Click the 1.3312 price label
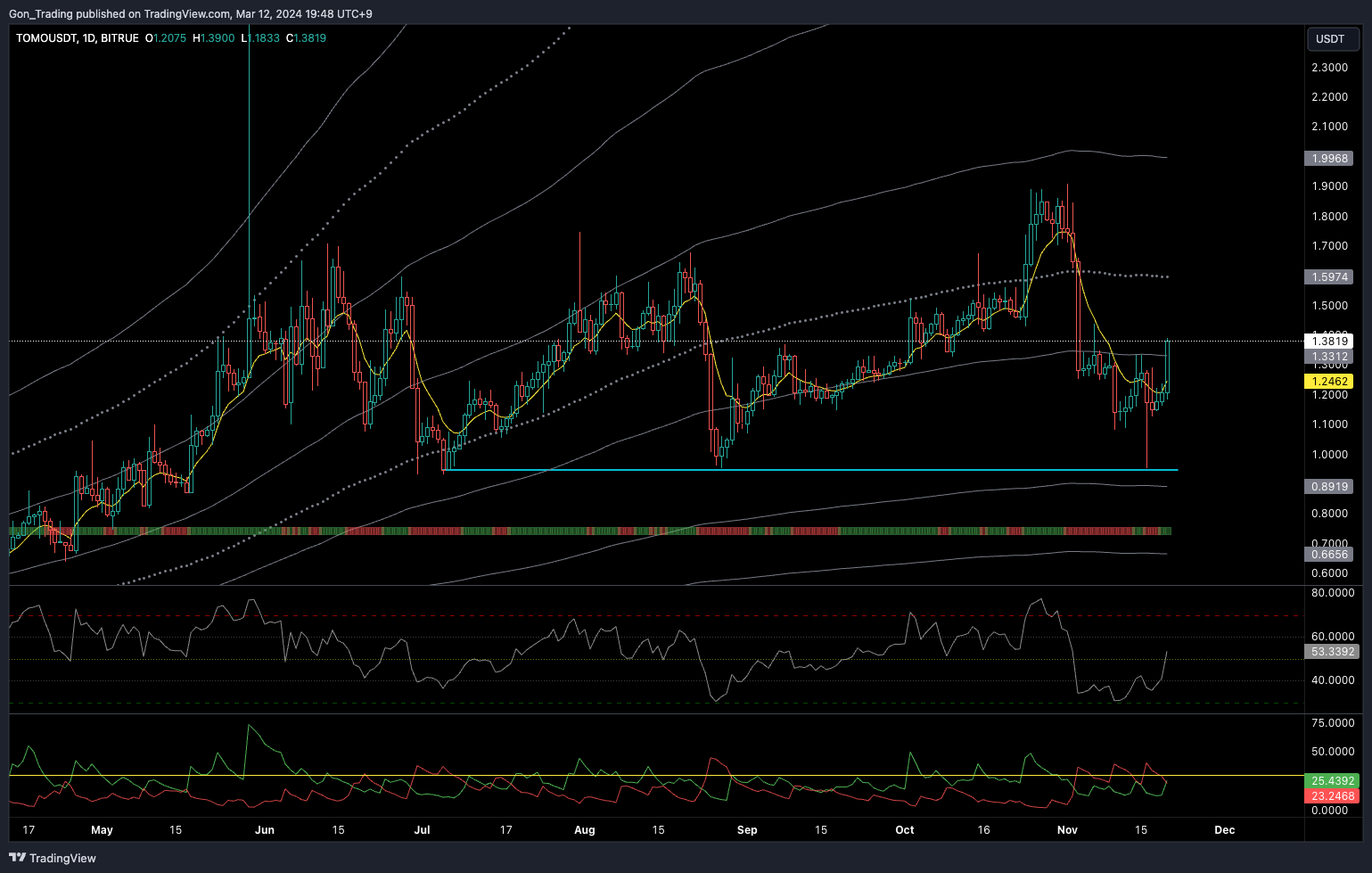 click(x=1329, y=357)
